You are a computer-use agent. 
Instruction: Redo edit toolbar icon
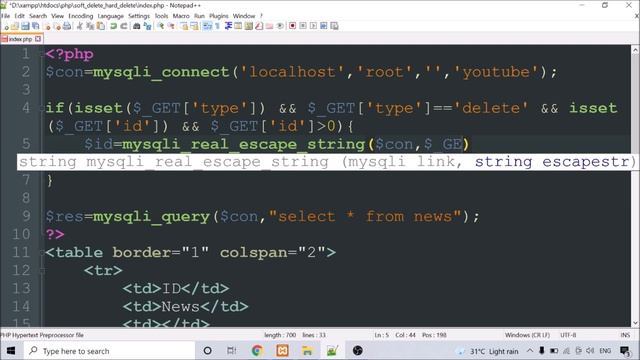point(124,26)
